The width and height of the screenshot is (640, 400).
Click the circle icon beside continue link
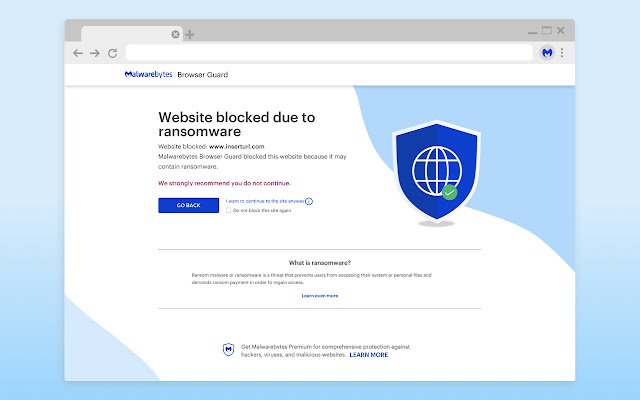point(309,201)
